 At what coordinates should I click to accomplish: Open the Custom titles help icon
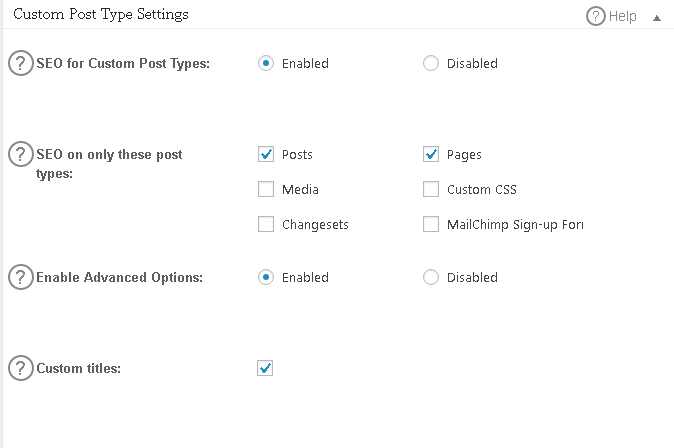click(x=21, y=368)
